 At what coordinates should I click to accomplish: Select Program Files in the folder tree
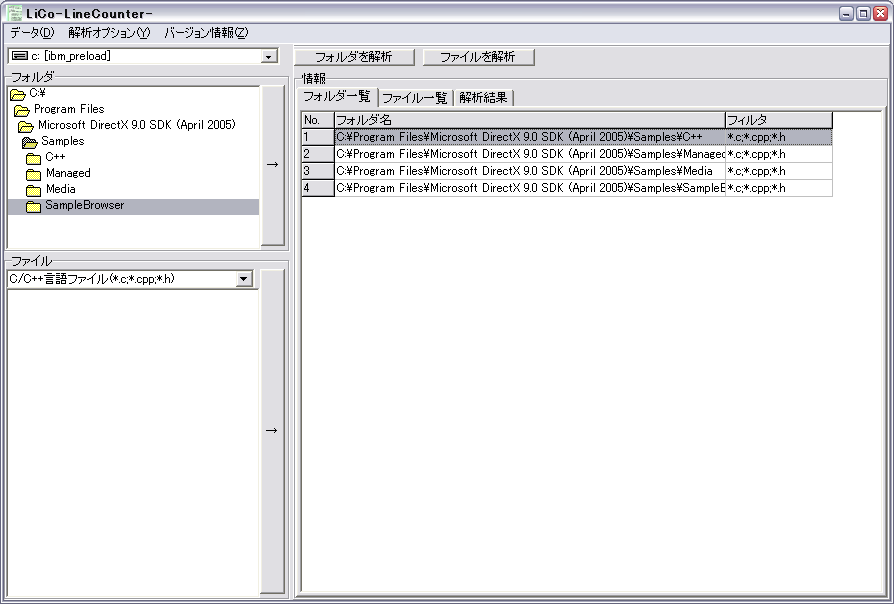point(69,109)
